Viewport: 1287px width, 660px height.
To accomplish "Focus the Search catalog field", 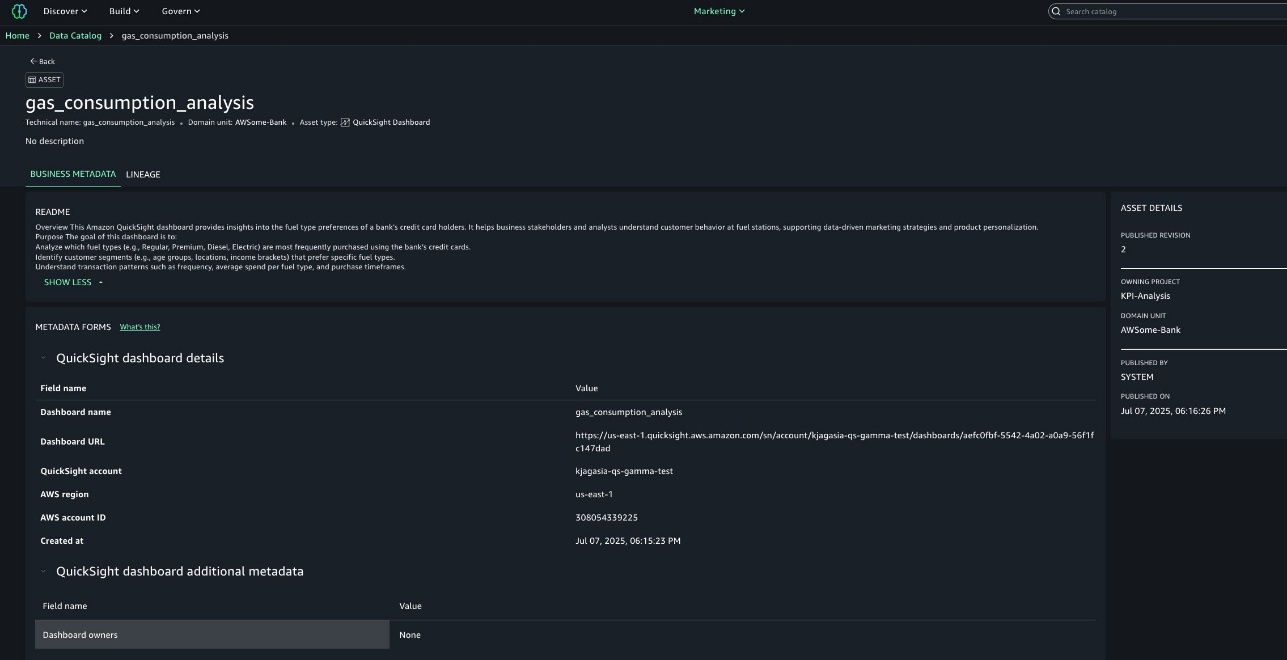I will pos(1167,11).
